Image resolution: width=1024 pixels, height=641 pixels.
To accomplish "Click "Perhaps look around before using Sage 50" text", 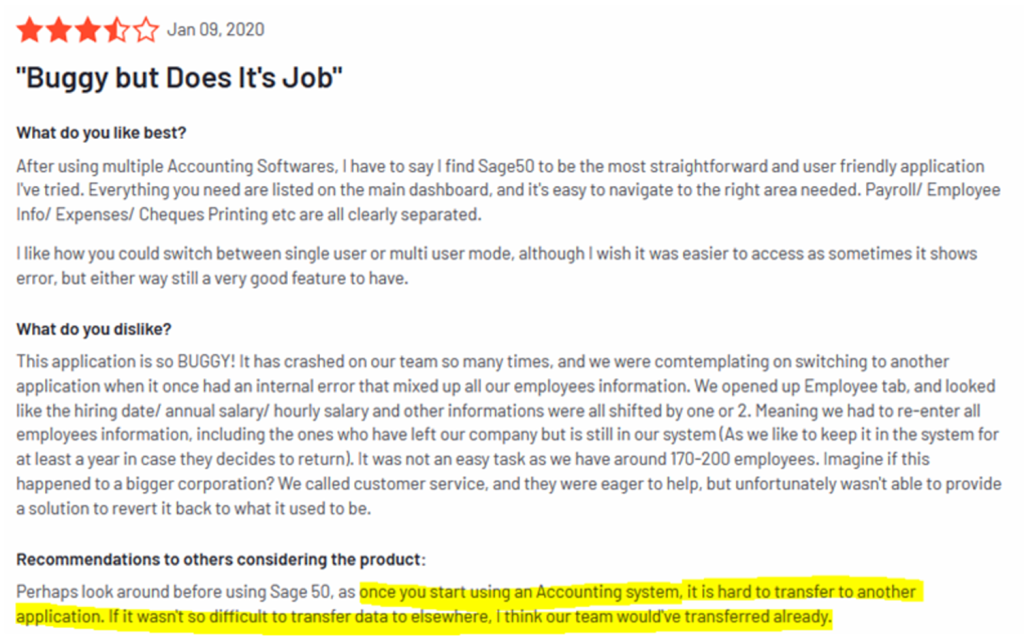I will coord(174,592).
